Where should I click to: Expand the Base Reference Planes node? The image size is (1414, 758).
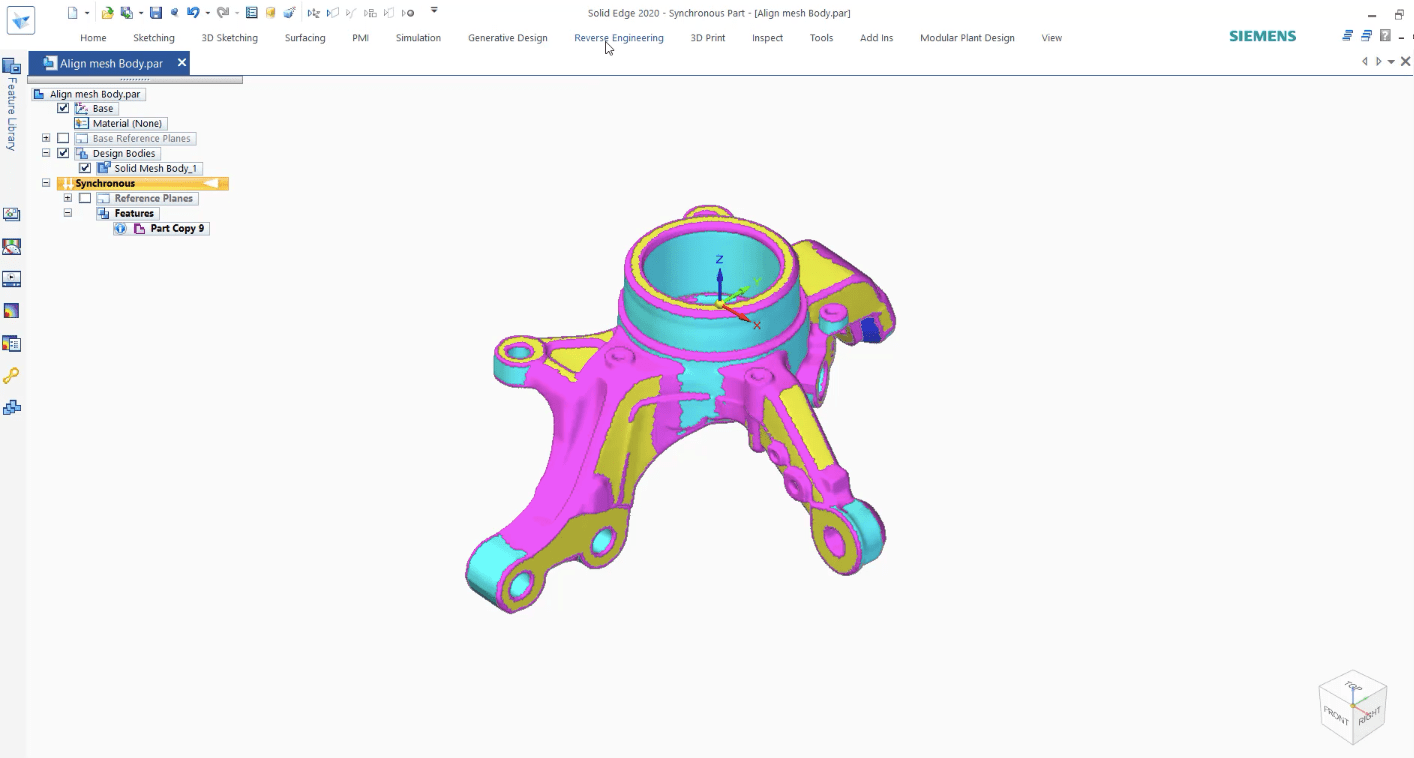(x=47, y=138)
